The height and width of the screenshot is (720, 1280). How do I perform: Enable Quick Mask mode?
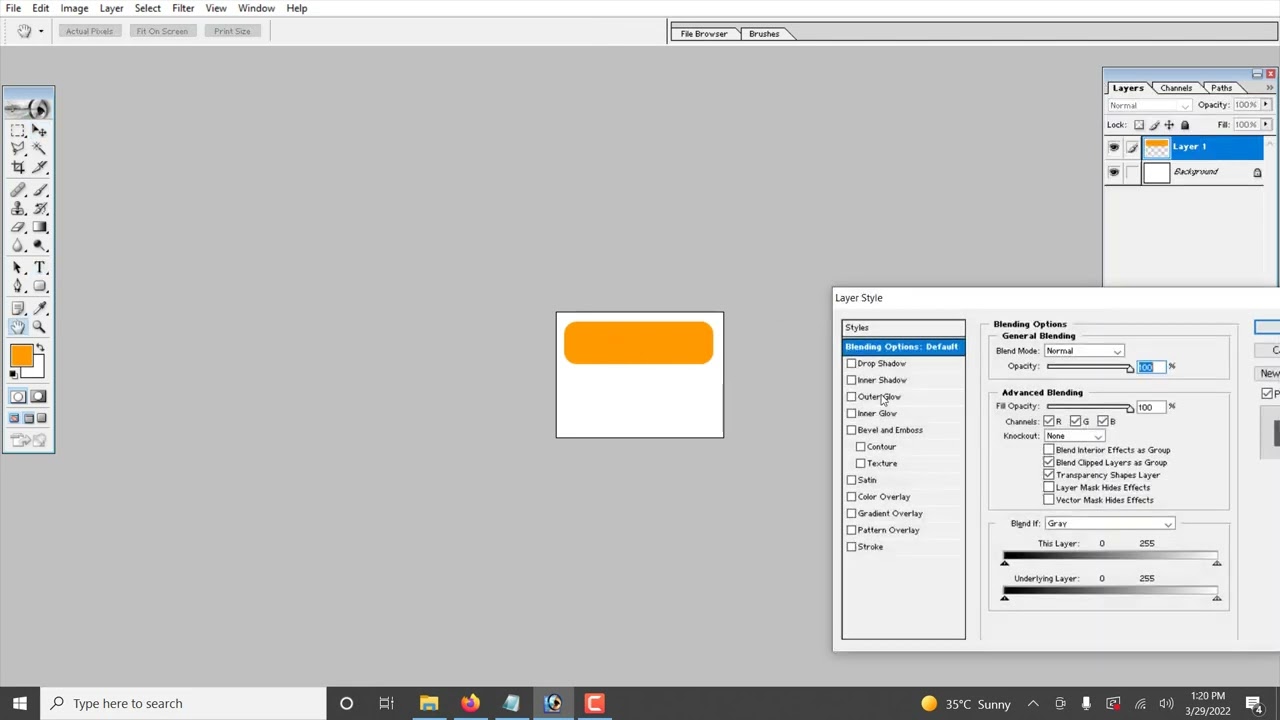point(38,397)
